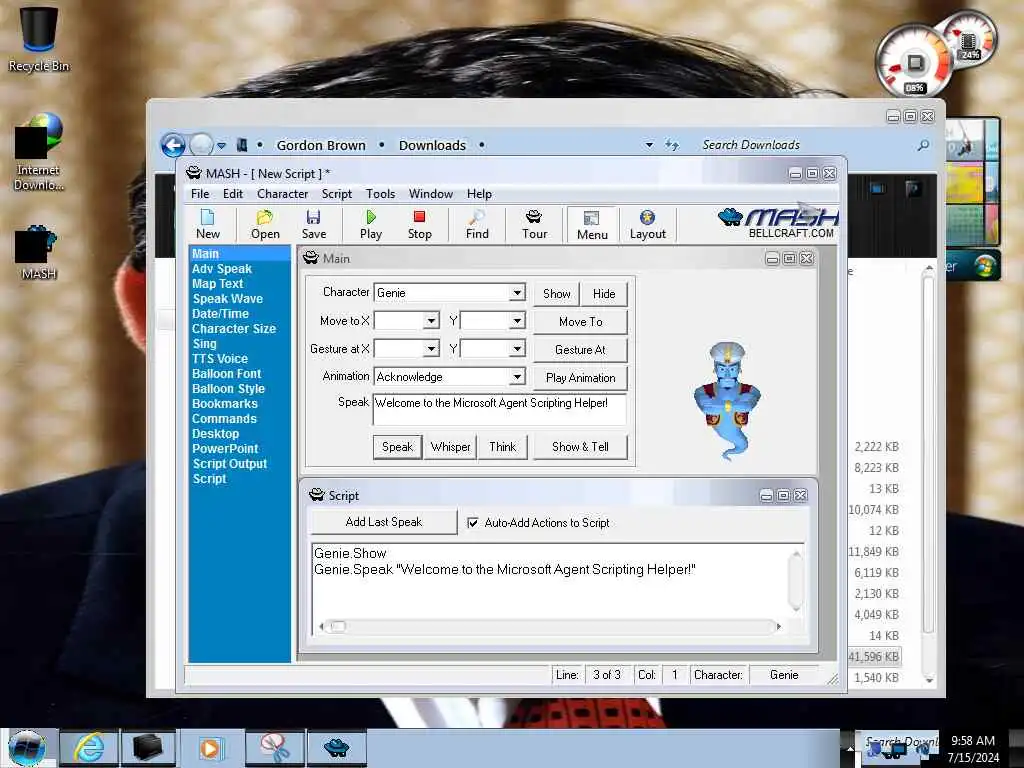Click the script editor vertical scrollbar
Image resolution: width=1024 pixels, height=768 pixels.
coord(795,581)
